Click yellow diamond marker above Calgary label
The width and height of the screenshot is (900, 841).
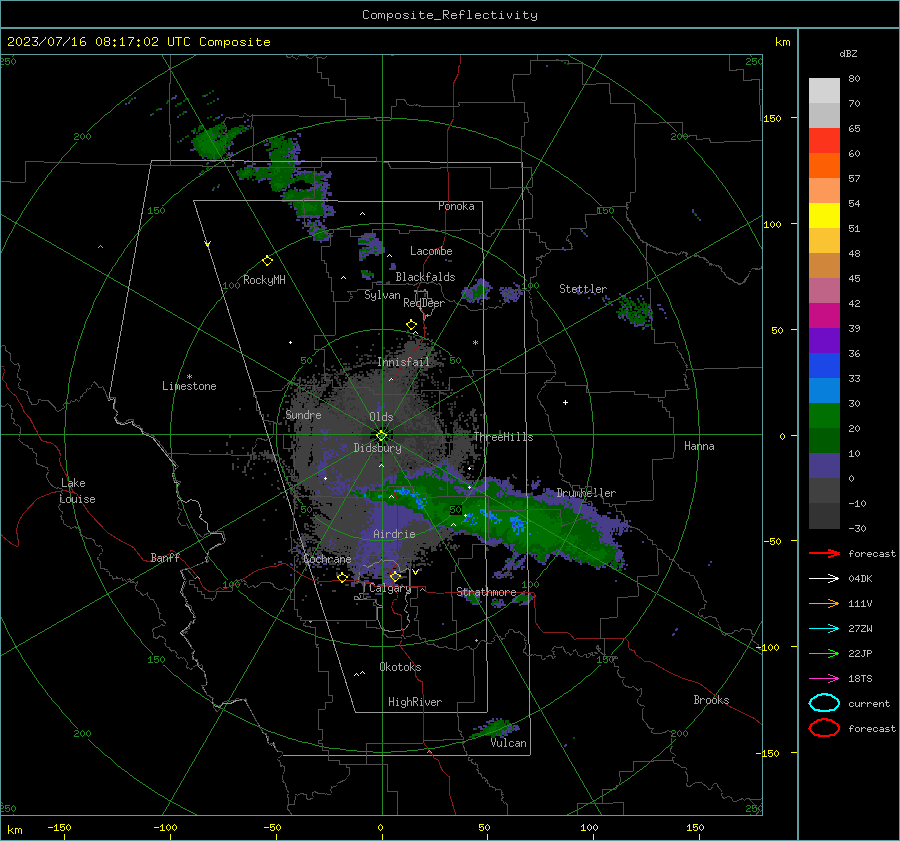click(x=395, y=576)
